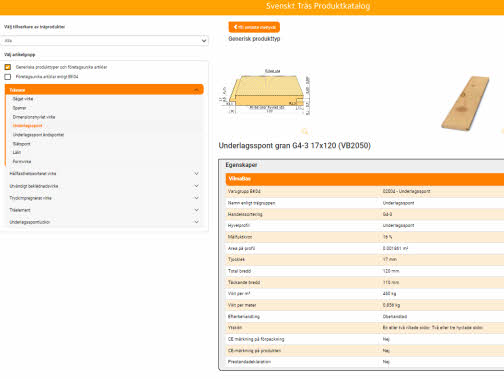This screenshot has width=504, height=379.
Task: Click the 'Vikt per m³' row label
Action: coord(239,294)
